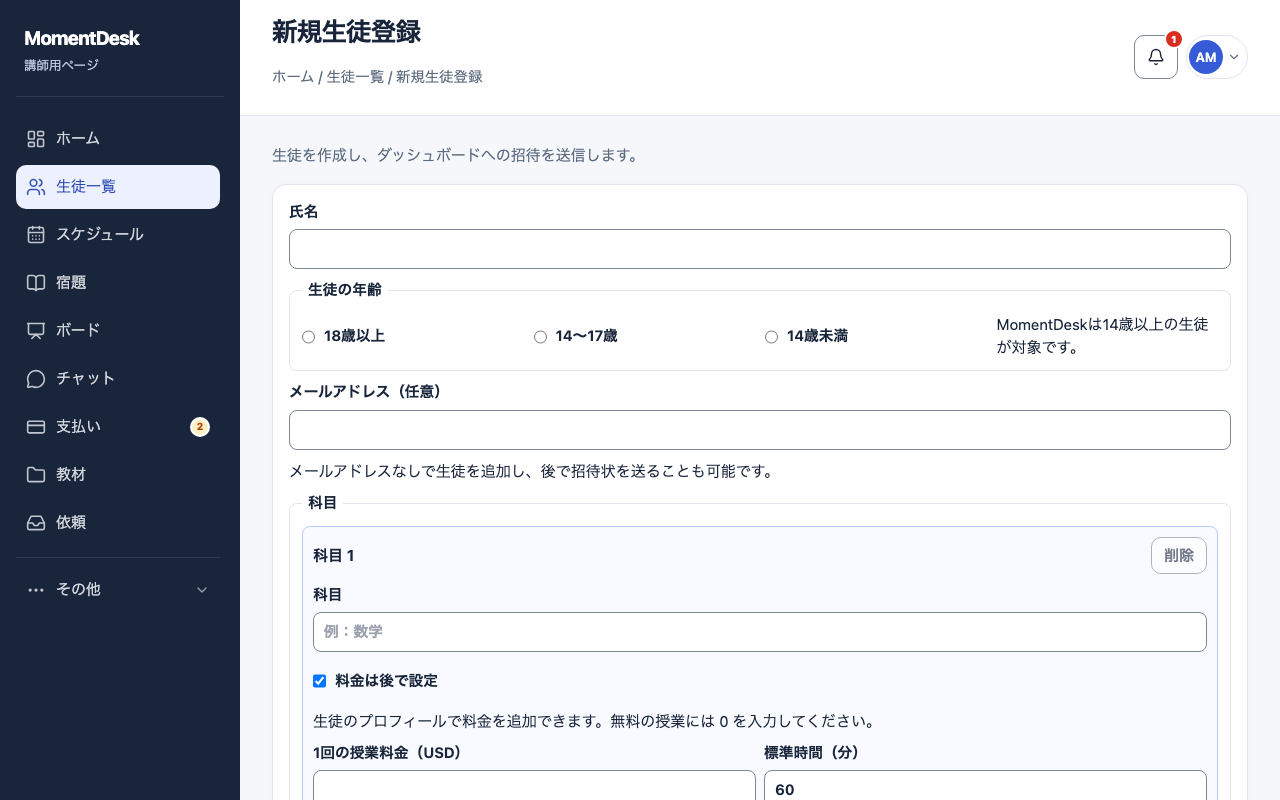1280x800 pixels.
Task: Click the 標準時間（分） field showing 60
Action: [x=985, y=786]
